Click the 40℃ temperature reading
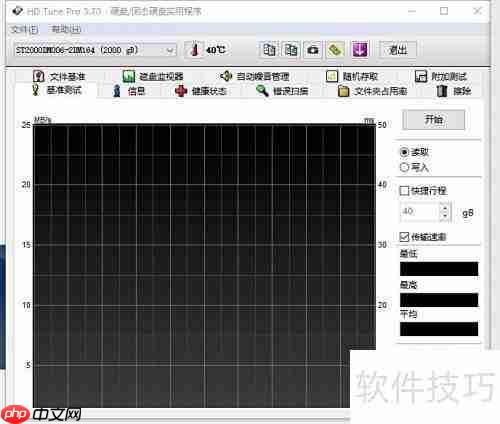Image resolution: width=500 pixels, height=424 pixels. coord(216,50)
